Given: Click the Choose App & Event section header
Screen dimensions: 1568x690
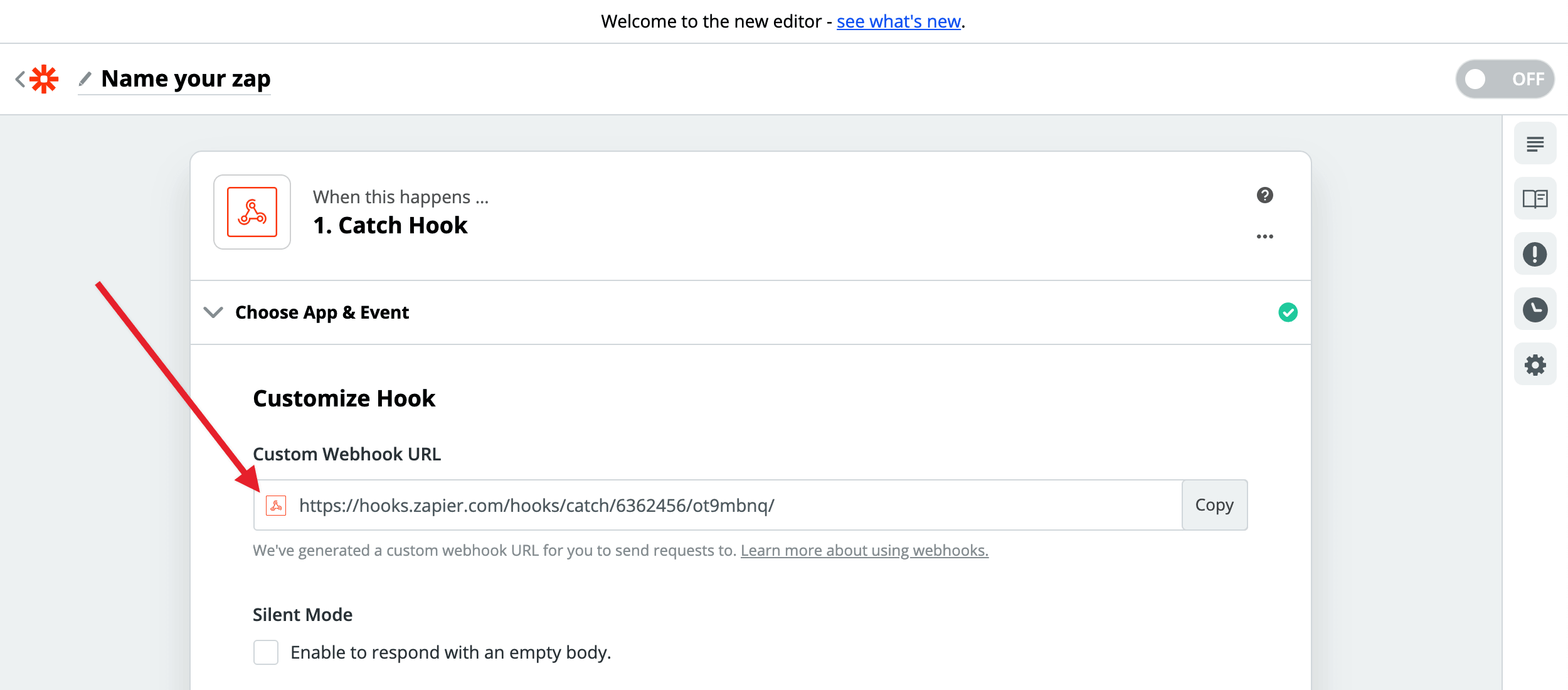Looking at the screenshot, I should [x=322, y=312].
